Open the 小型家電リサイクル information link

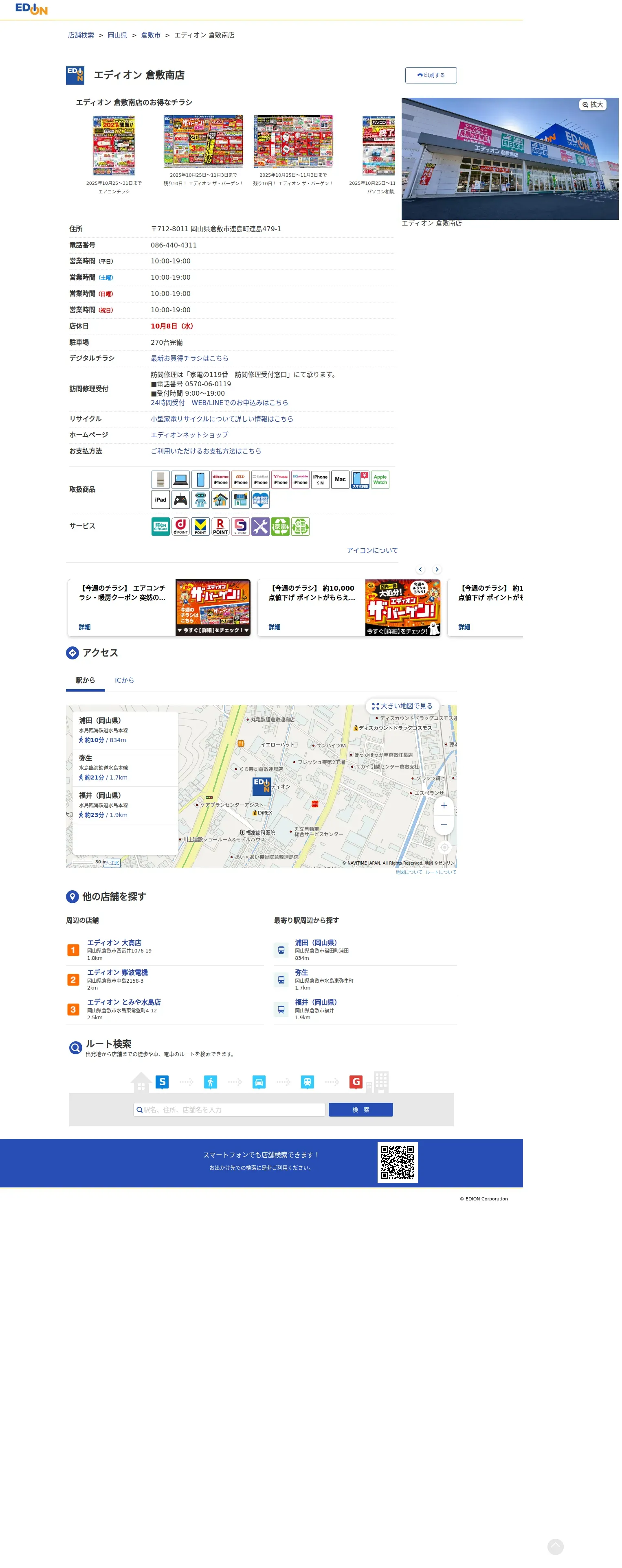222,419
